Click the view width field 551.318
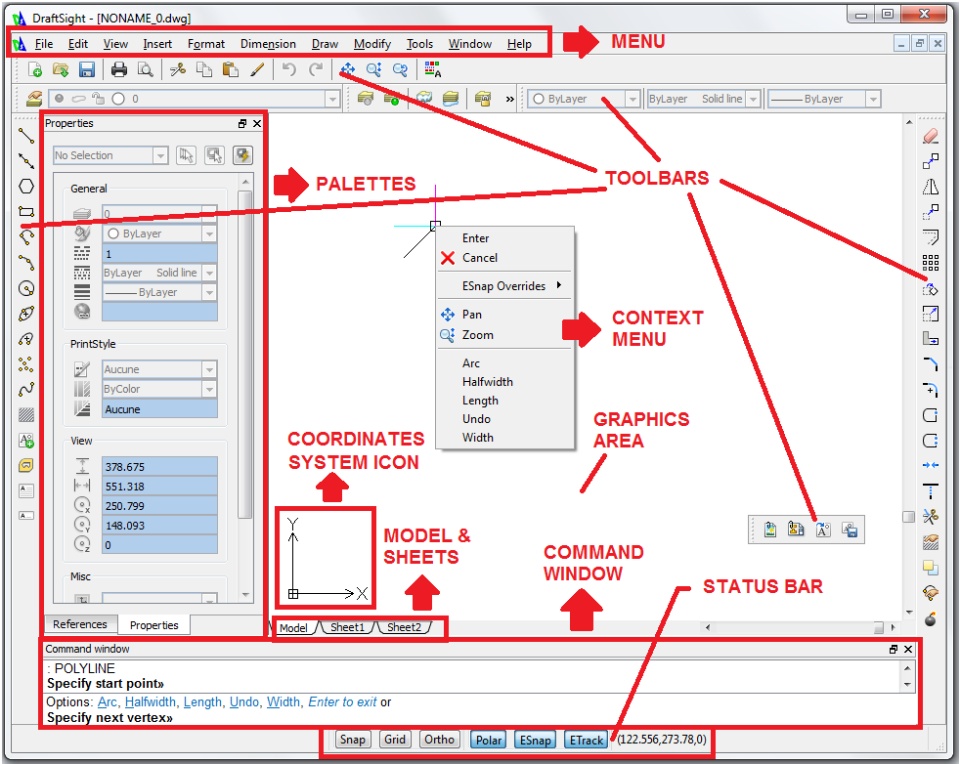The image size is (960, 764). click(x=159, y=486)
